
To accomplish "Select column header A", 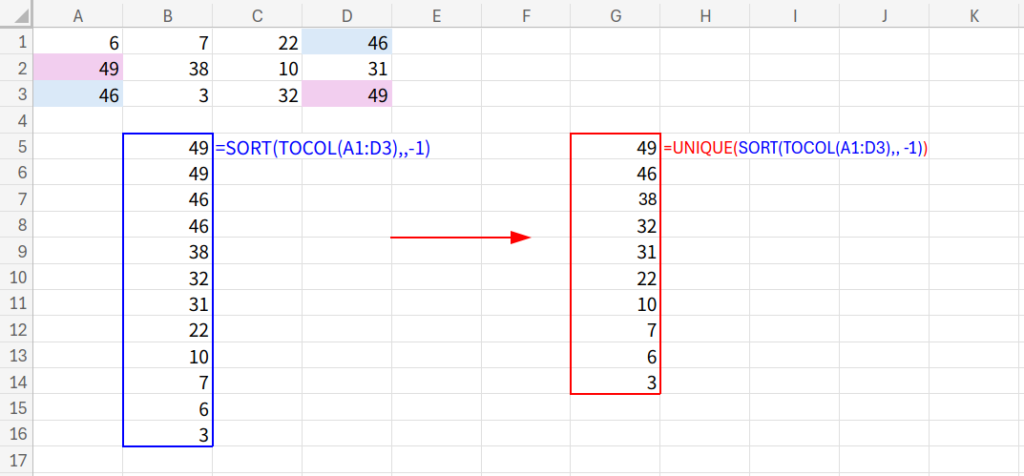I will pos(79,15).
